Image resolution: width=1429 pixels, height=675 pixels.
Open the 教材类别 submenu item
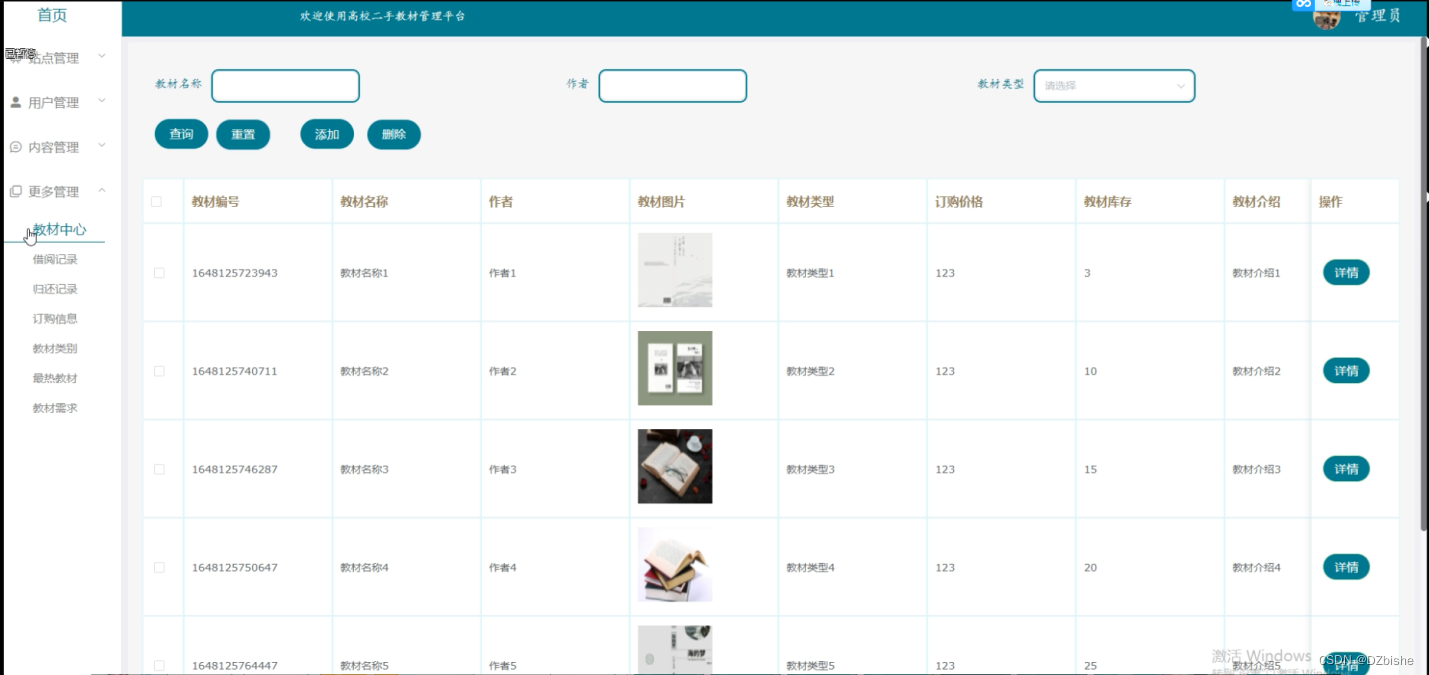pos(55,349)
